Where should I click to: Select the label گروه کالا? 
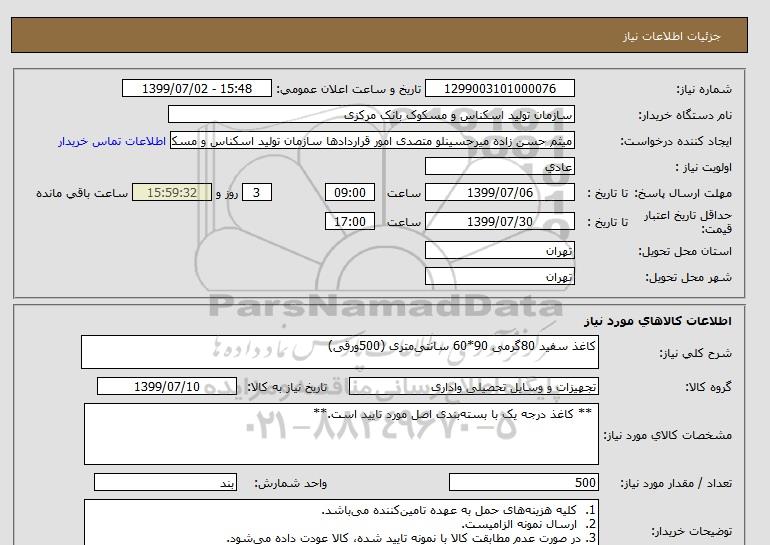pyautogui.click(x=709, y=387)
